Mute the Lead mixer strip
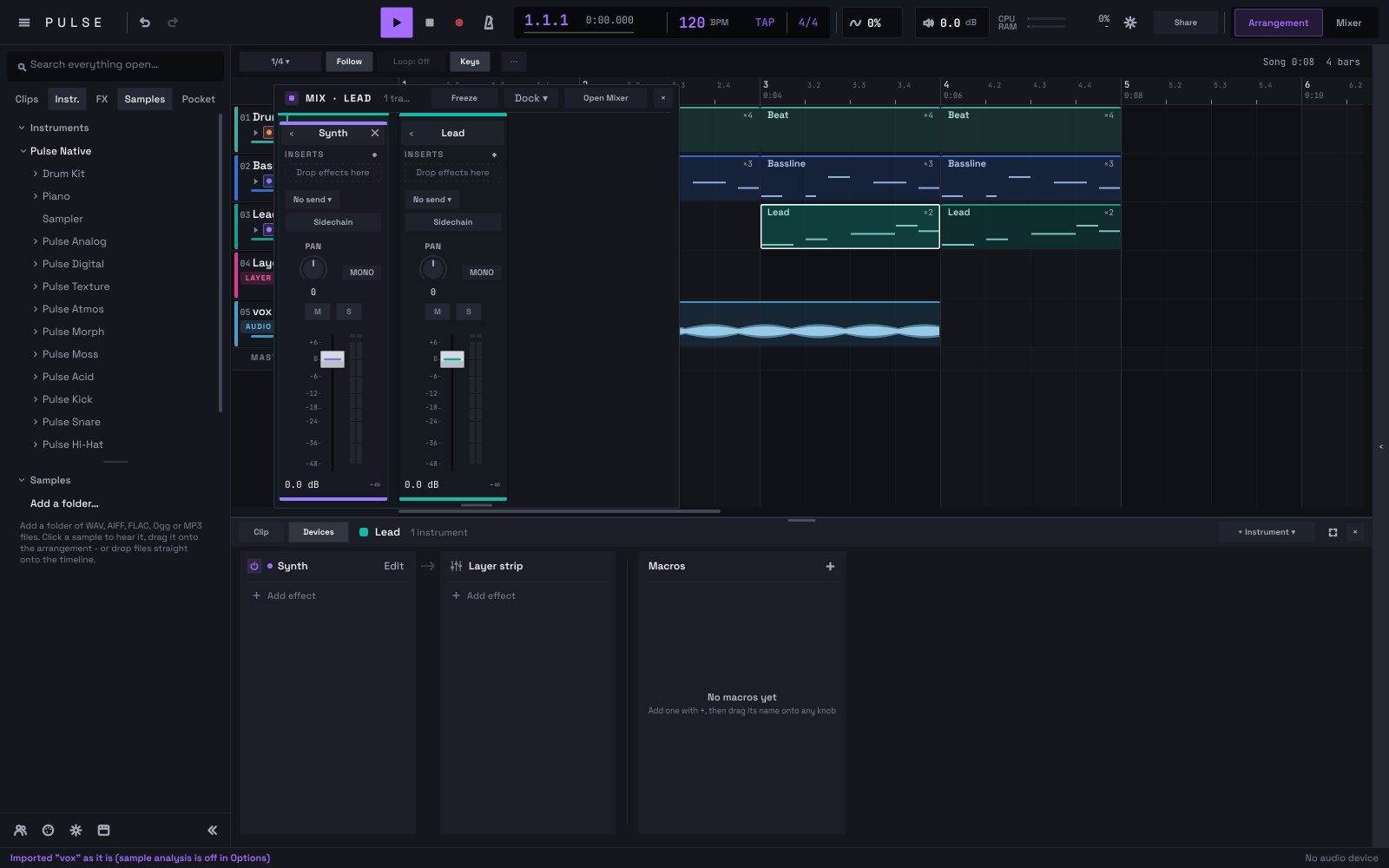This screenshot has height=868, width=1389. tap(438, 312)
